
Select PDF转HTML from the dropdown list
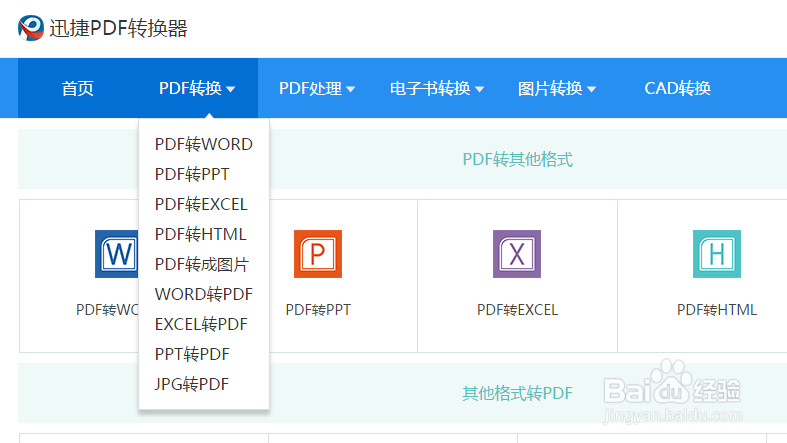click(201, 234)
